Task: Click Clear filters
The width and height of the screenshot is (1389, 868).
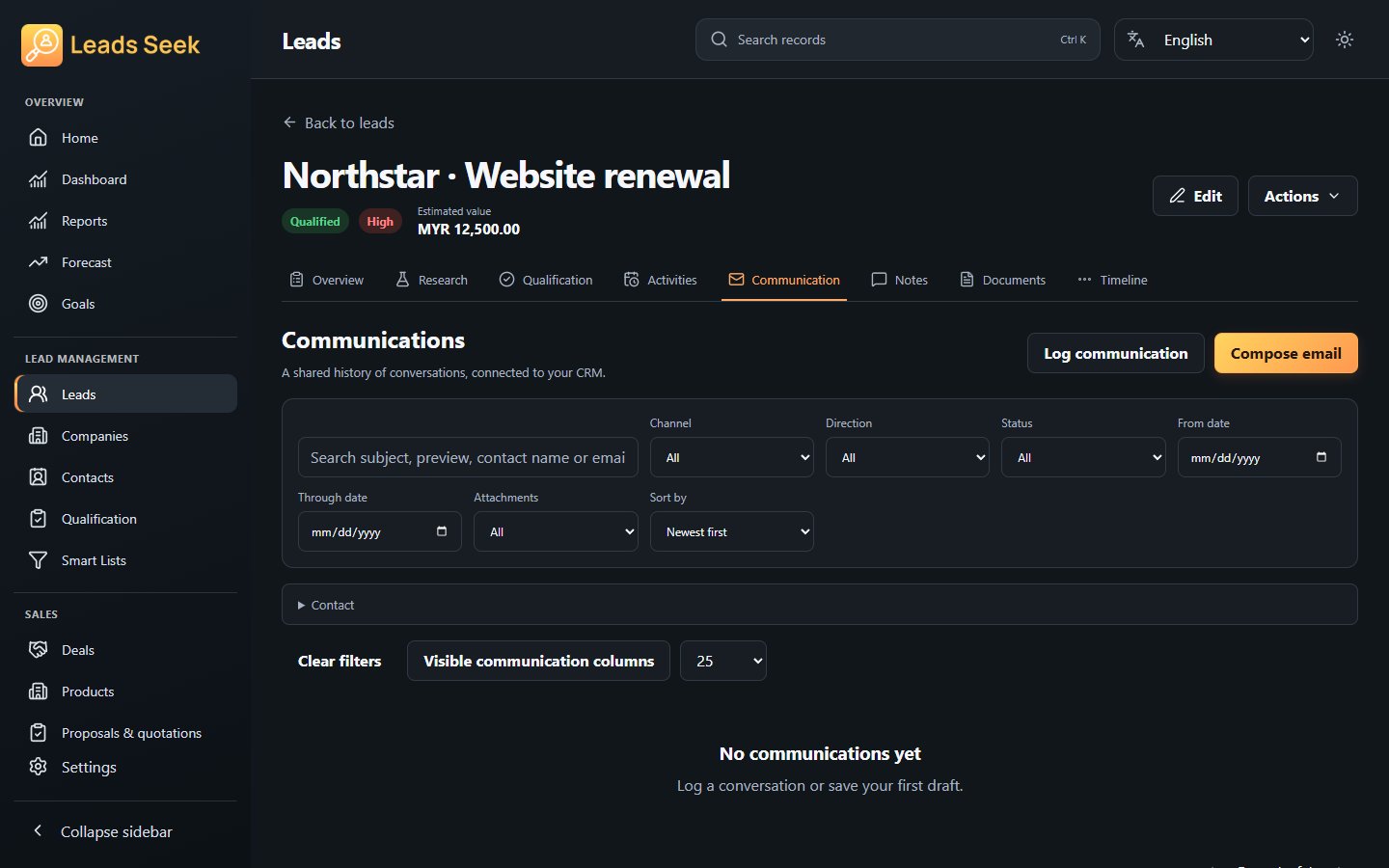Action: (340, 661)
